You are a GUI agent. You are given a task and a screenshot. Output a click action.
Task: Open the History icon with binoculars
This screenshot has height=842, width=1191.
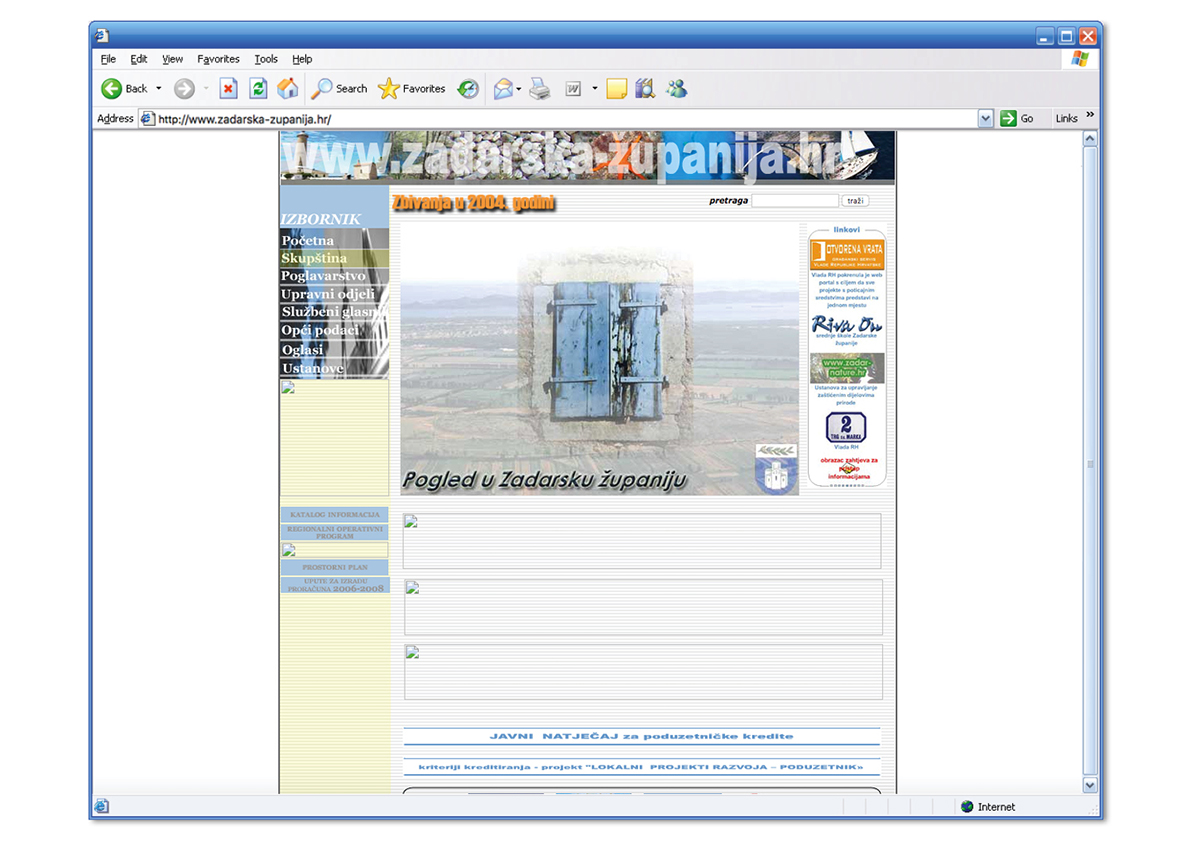click(645, 88)
